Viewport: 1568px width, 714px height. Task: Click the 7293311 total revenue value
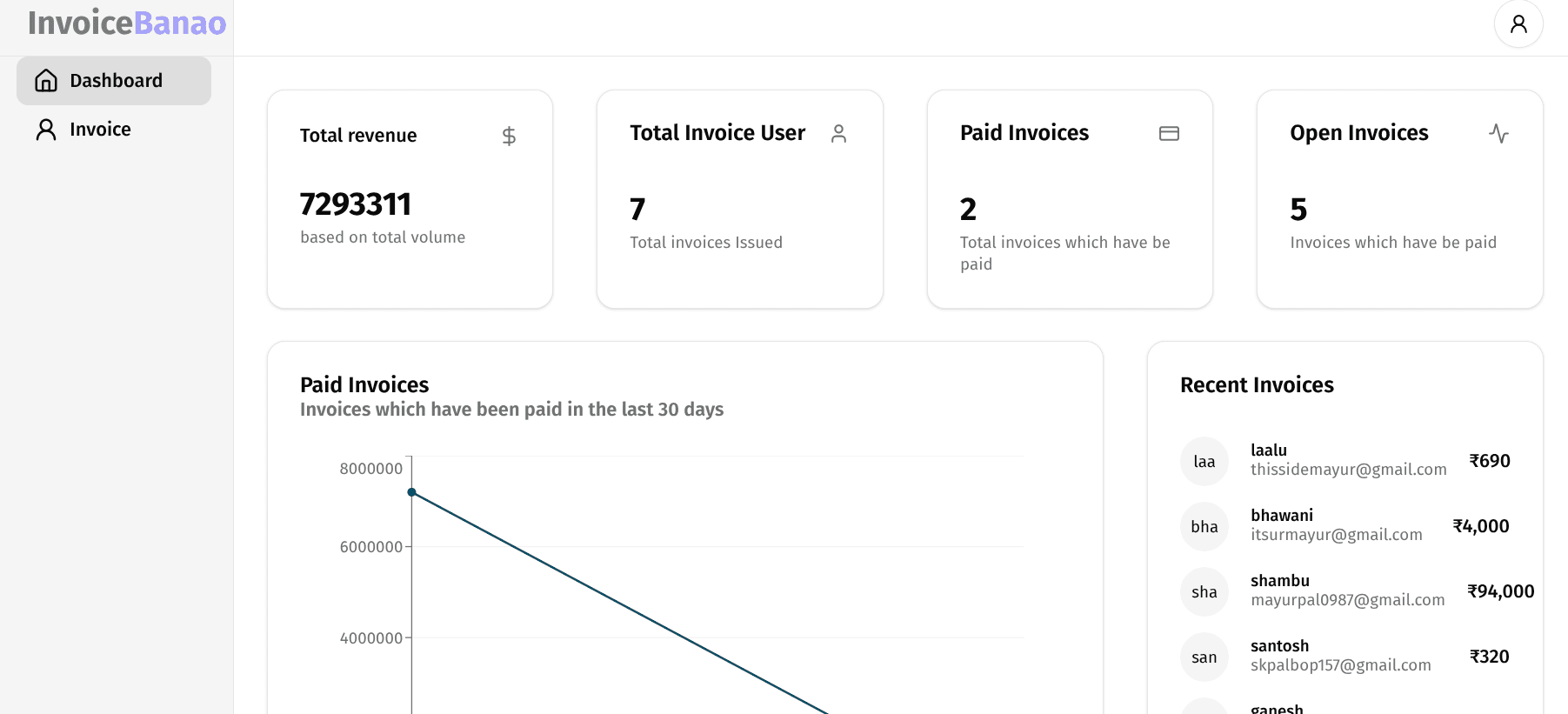click(356, 204)
